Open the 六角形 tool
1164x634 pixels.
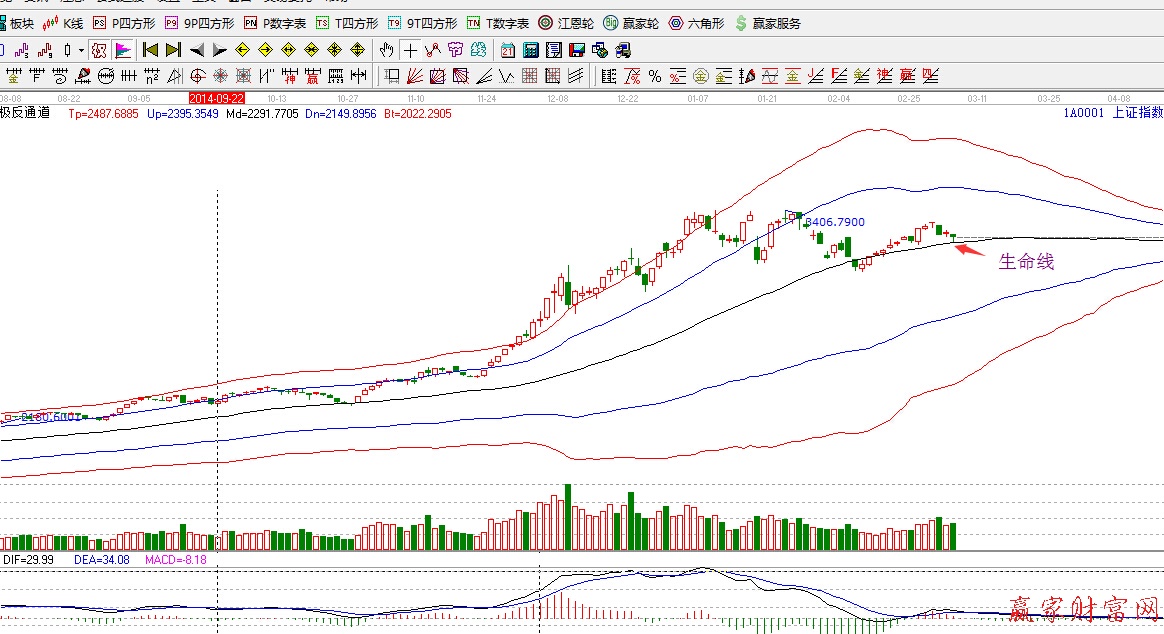pyautogui.click(x=696, y=22)
